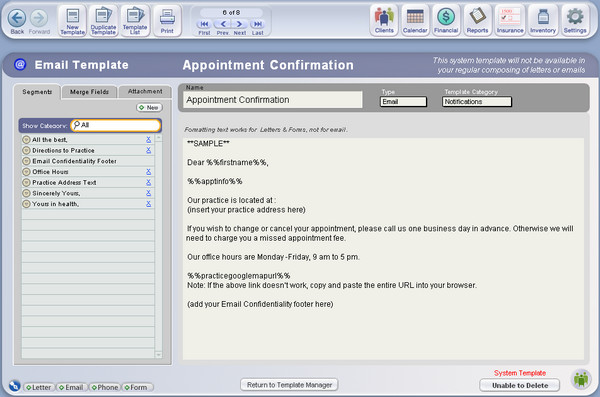Click round icon beside Yours in health
Screen dimensions: 600x397
click(x=26, y=204)
